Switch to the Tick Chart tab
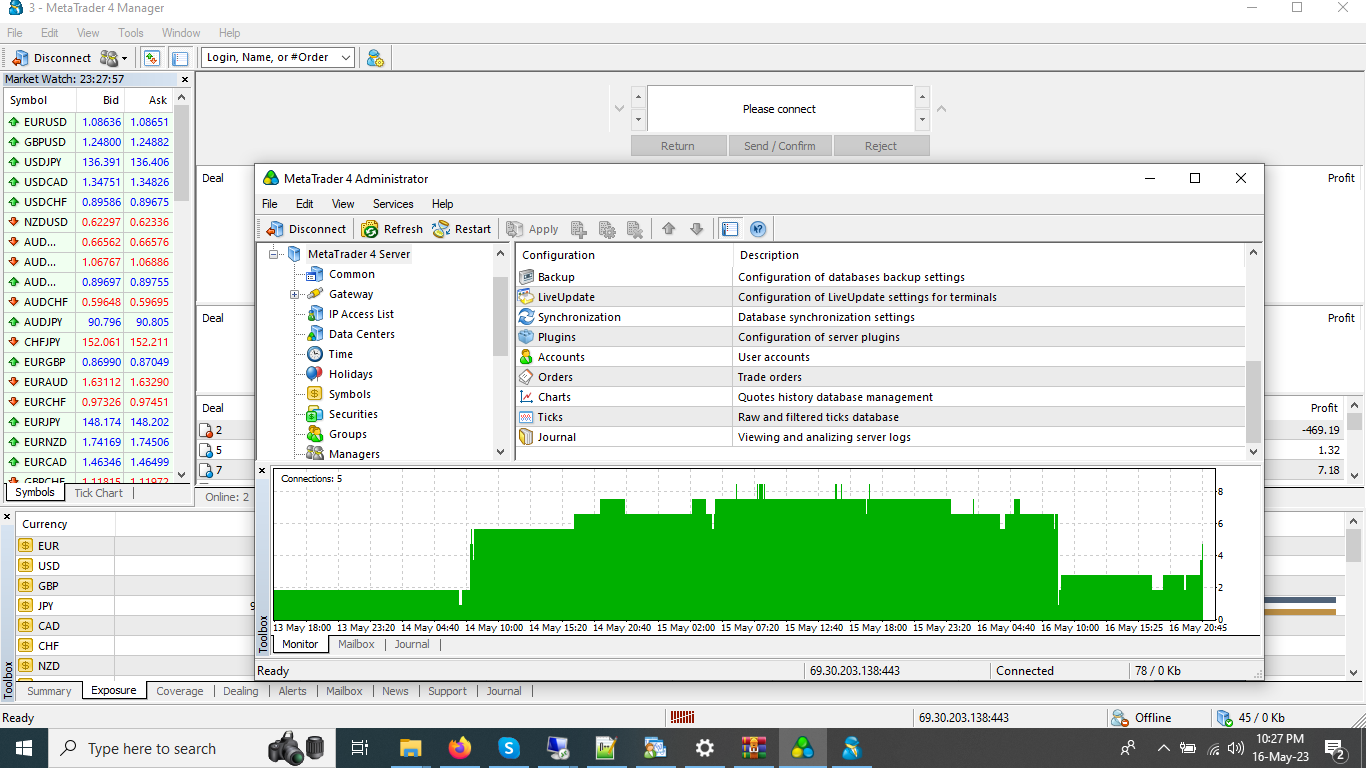The height and width of the screenshot is (768, 1366). click(x=99, y=493)
